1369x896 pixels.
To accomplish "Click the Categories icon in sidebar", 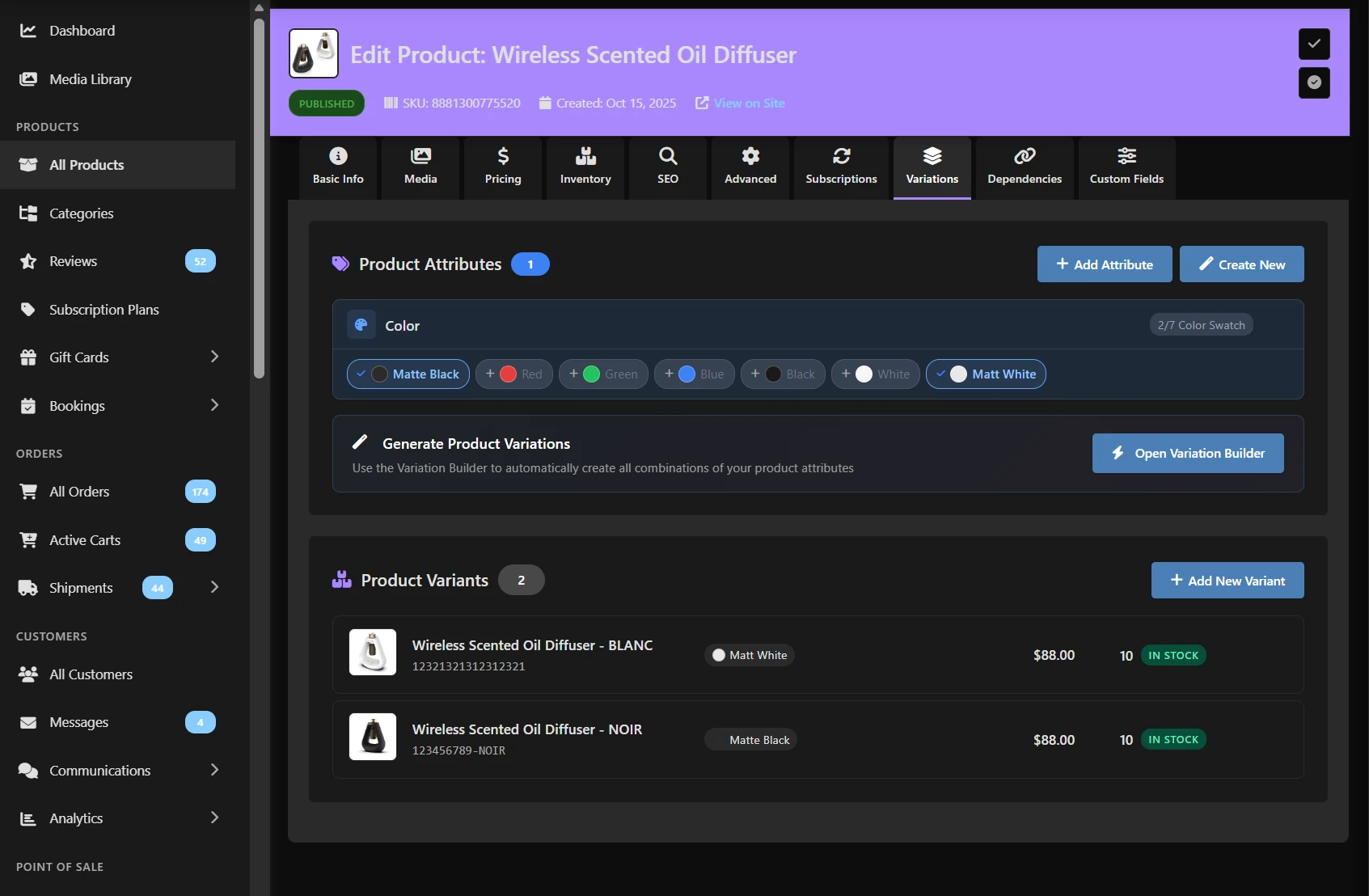I will point(28,213).
